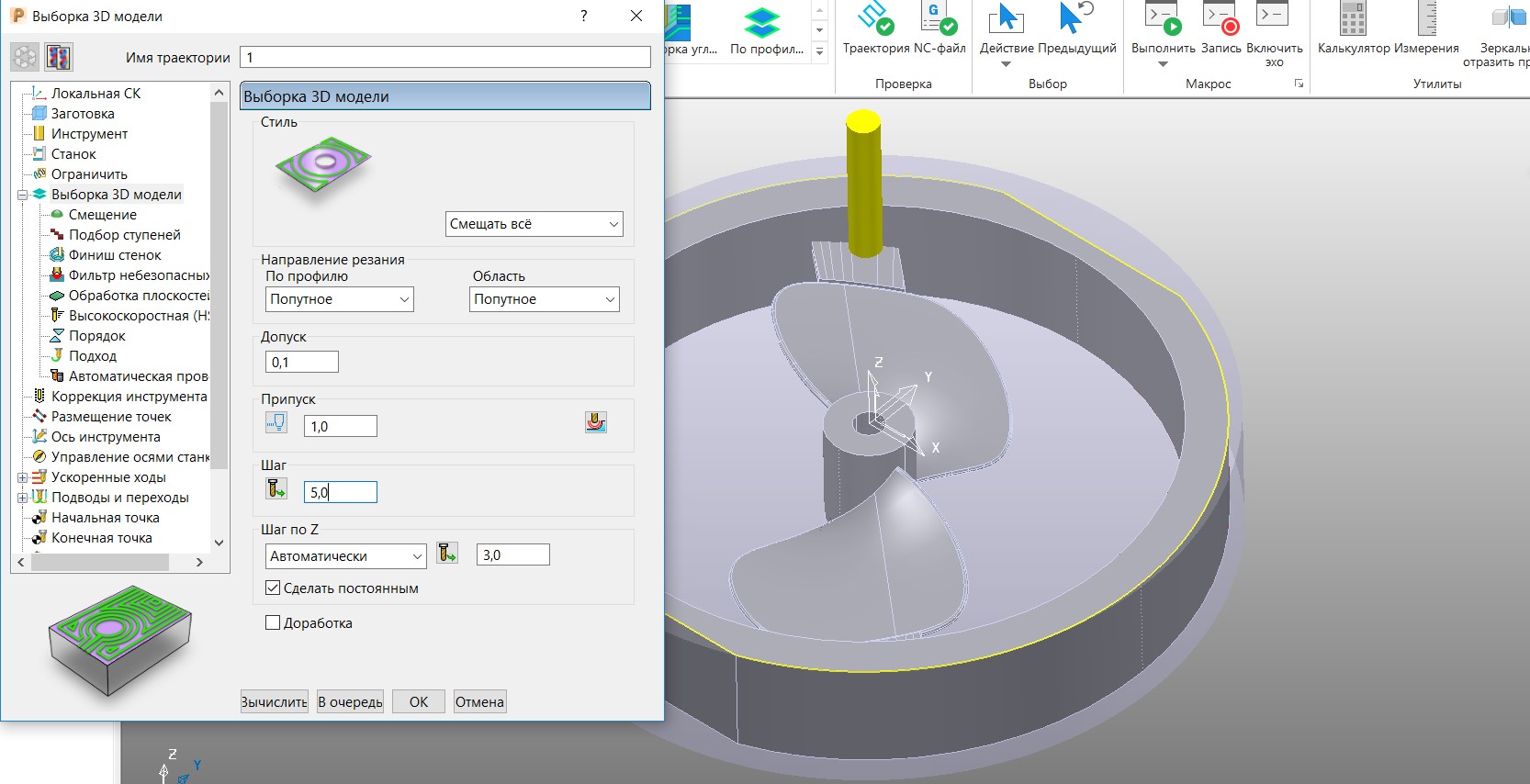
Task: Click the copy stepdown from tool icon
Action: [447, 553]
